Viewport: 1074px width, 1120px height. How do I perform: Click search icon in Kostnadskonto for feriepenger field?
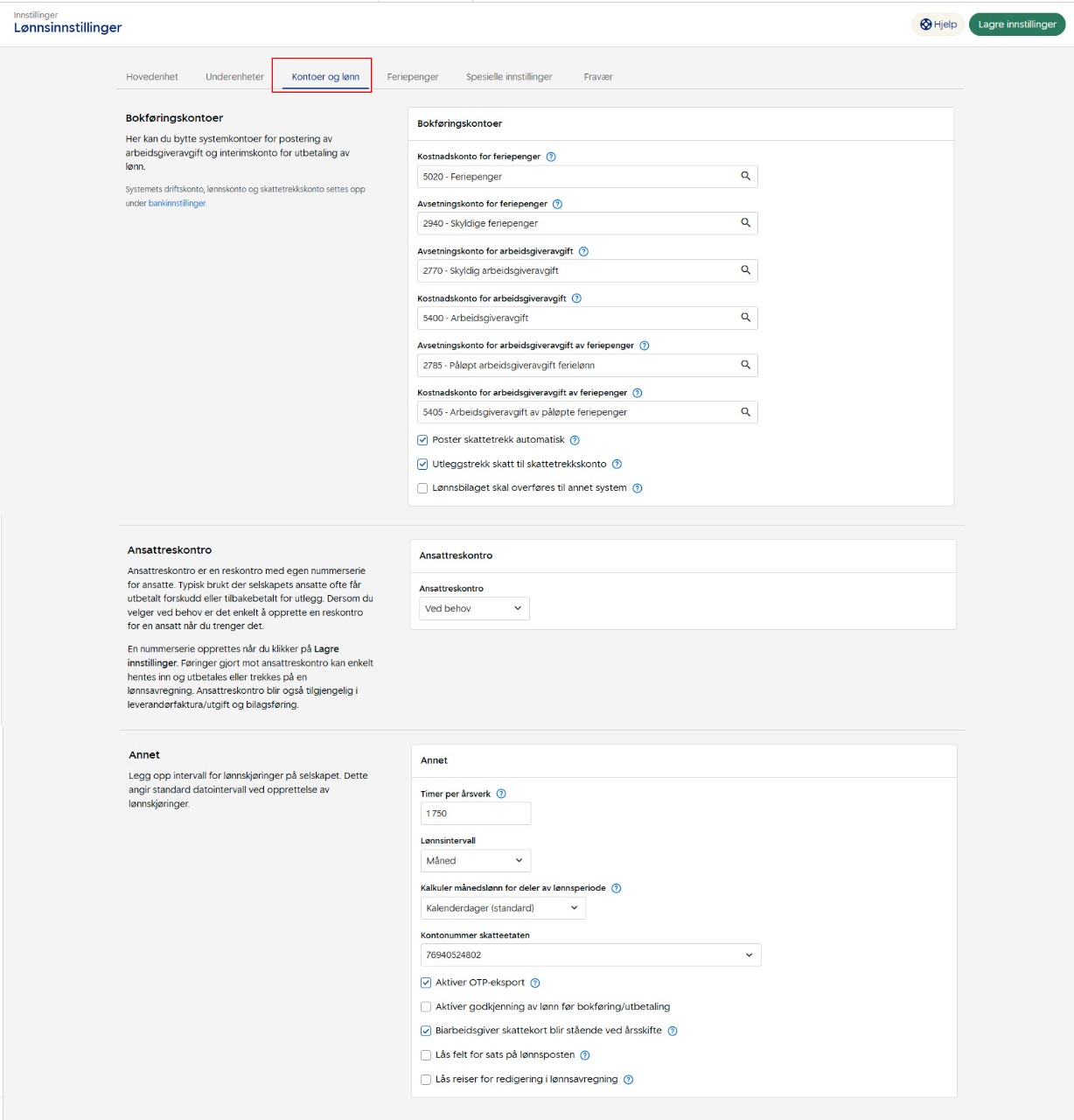click(745, 176)
